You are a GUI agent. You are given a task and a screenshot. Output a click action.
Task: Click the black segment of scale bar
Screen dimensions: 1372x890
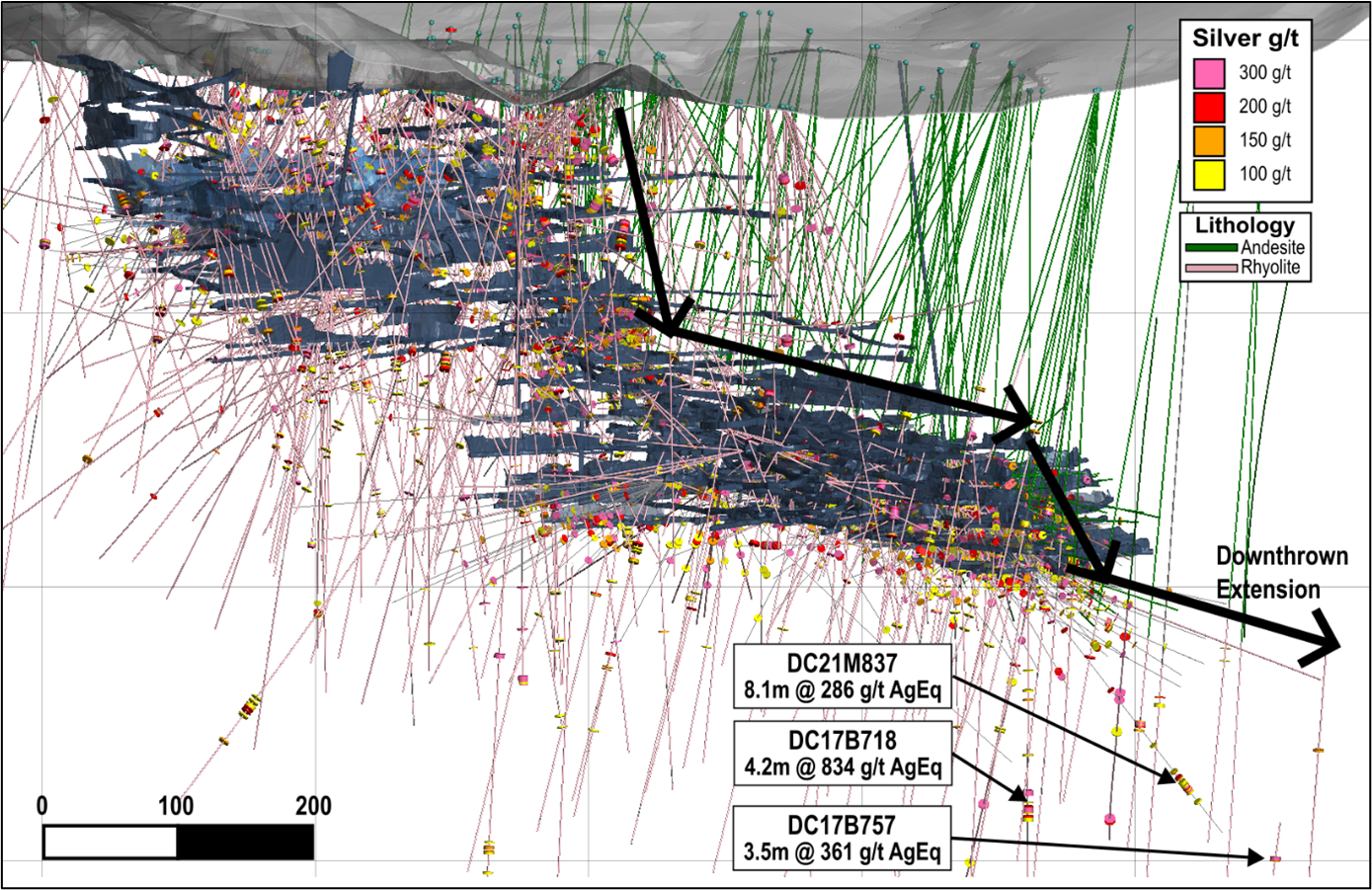245,842
